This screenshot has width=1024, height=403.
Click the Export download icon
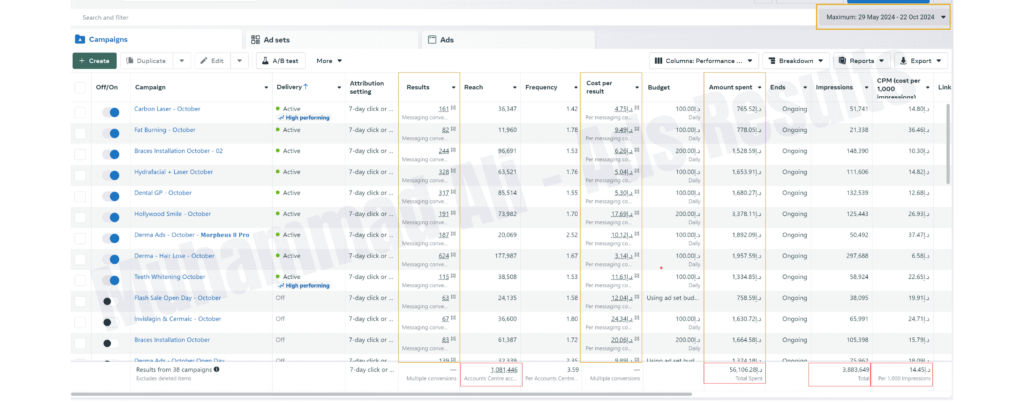click(901, 61)
